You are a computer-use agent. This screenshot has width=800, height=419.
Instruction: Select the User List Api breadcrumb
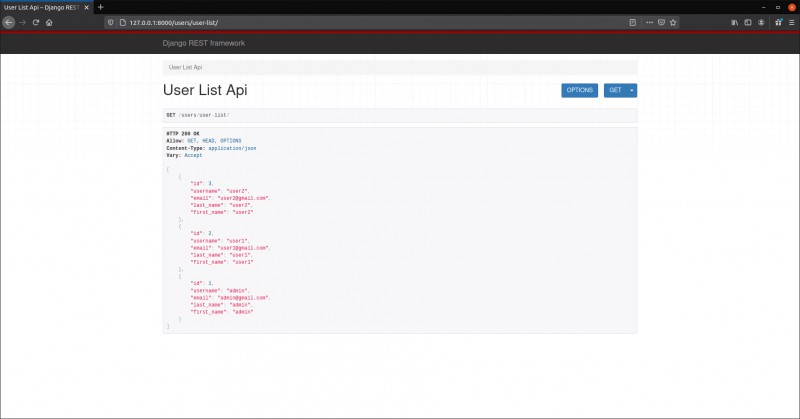[185, 67]
